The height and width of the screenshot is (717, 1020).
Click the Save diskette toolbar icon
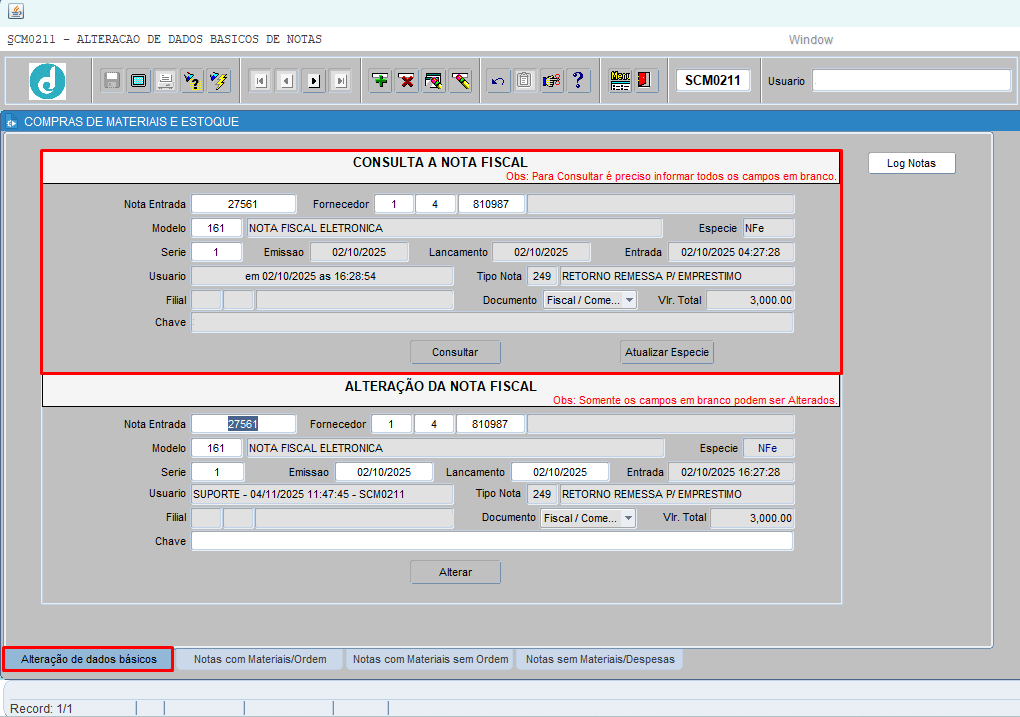point(112,81)
